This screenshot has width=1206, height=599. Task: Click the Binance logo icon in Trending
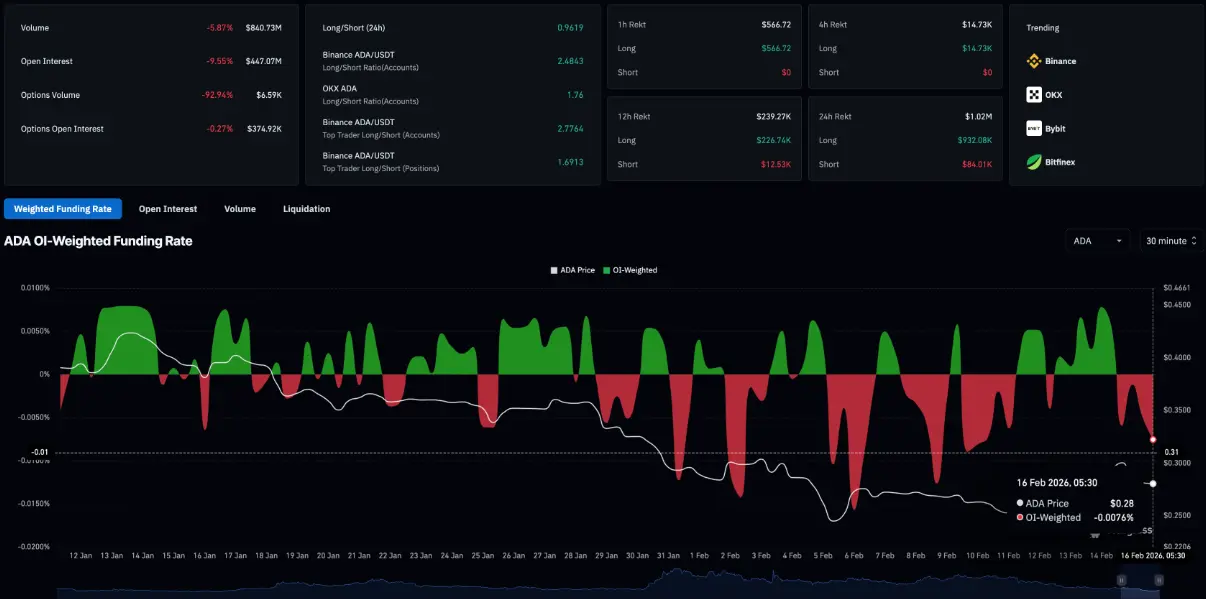pyautogui.click(x=1034, y=61)
